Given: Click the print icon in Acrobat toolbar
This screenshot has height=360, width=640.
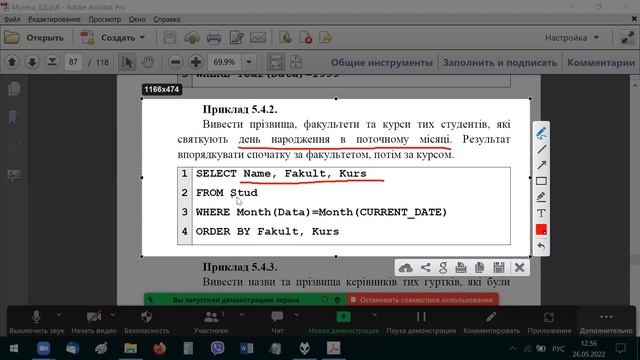Looking at the screenshot, I should point(214,38).
